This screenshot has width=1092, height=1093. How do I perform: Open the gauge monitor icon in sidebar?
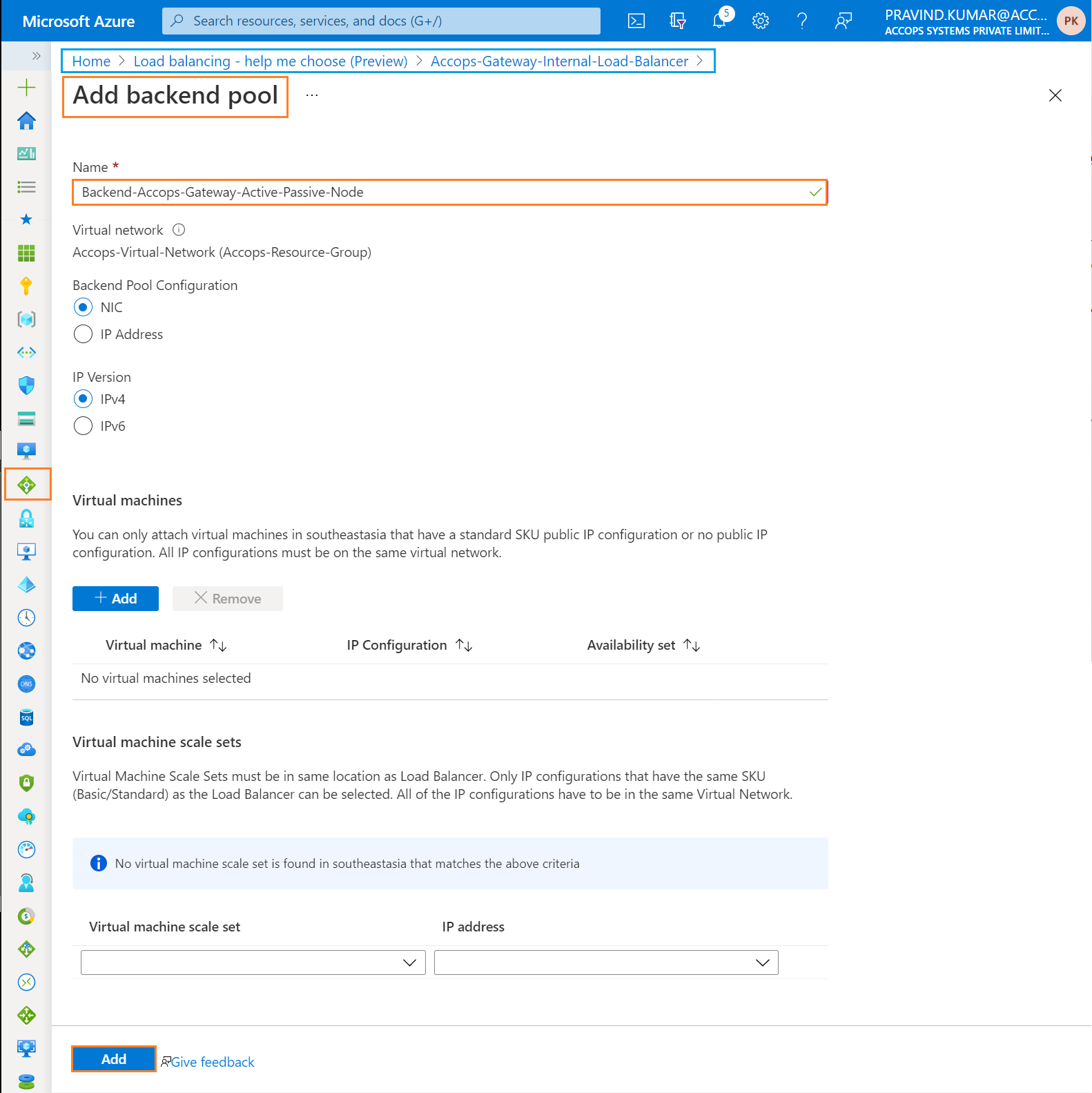tap(26, 849)
